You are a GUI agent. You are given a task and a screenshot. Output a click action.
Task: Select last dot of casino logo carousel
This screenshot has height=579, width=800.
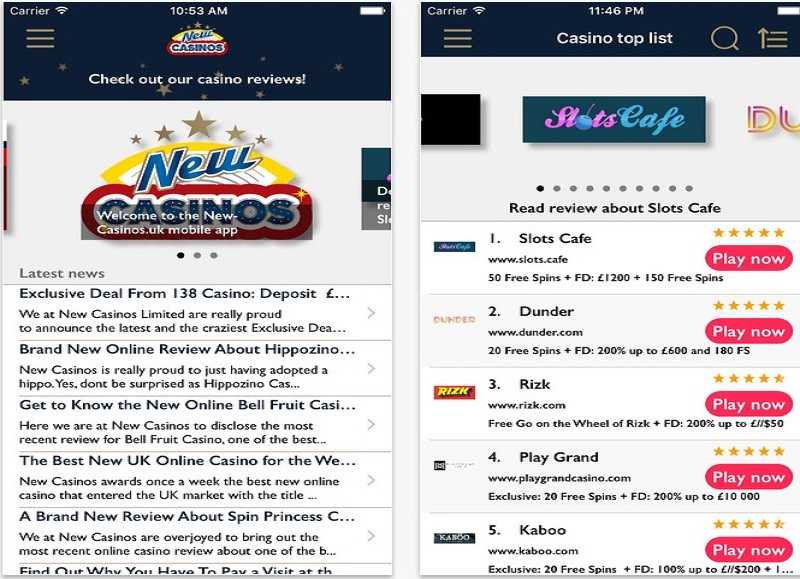coord(689,189)
